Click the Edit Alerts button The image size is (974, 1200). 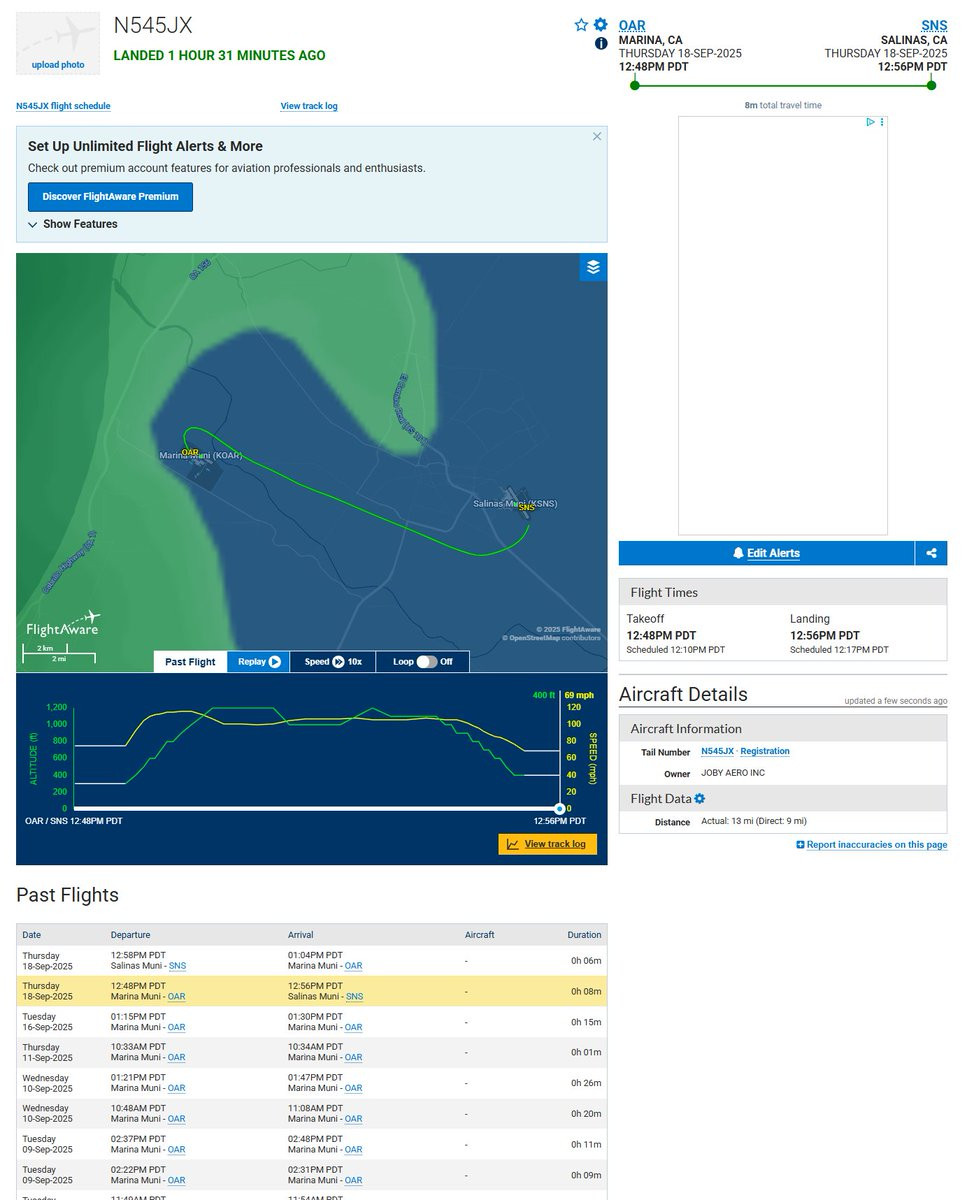click(x=766, y=553)
